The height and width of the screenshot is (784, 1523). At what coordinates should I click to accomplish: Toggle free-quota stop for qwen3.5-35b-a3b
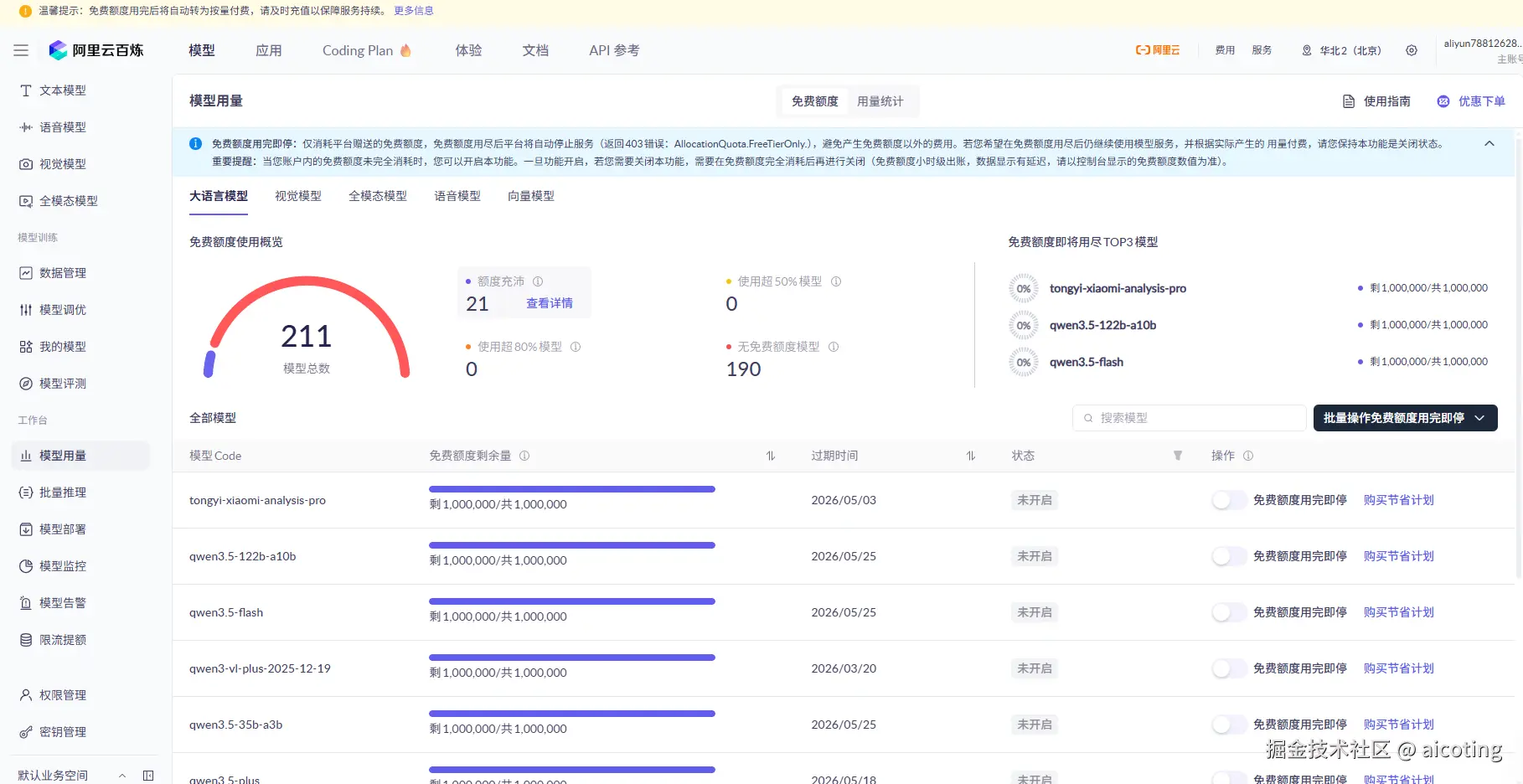(1229, 725)
